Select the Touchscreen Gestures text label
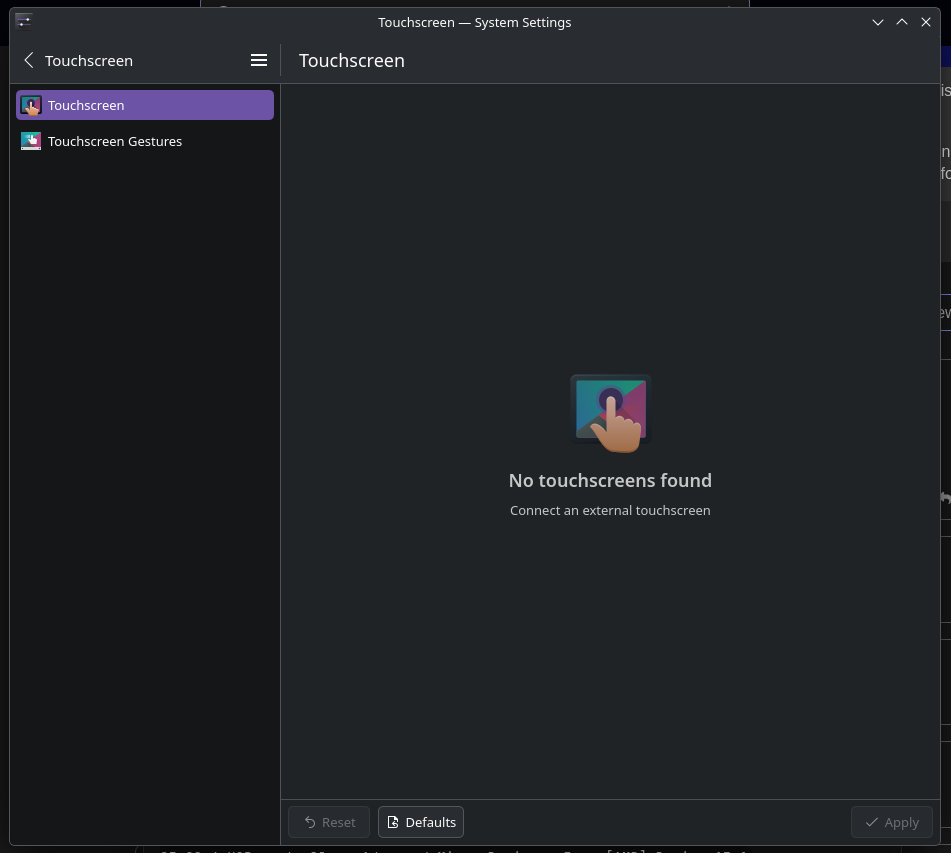The height and width of the screenshot is (853, 951). click(x=115, y=142)
